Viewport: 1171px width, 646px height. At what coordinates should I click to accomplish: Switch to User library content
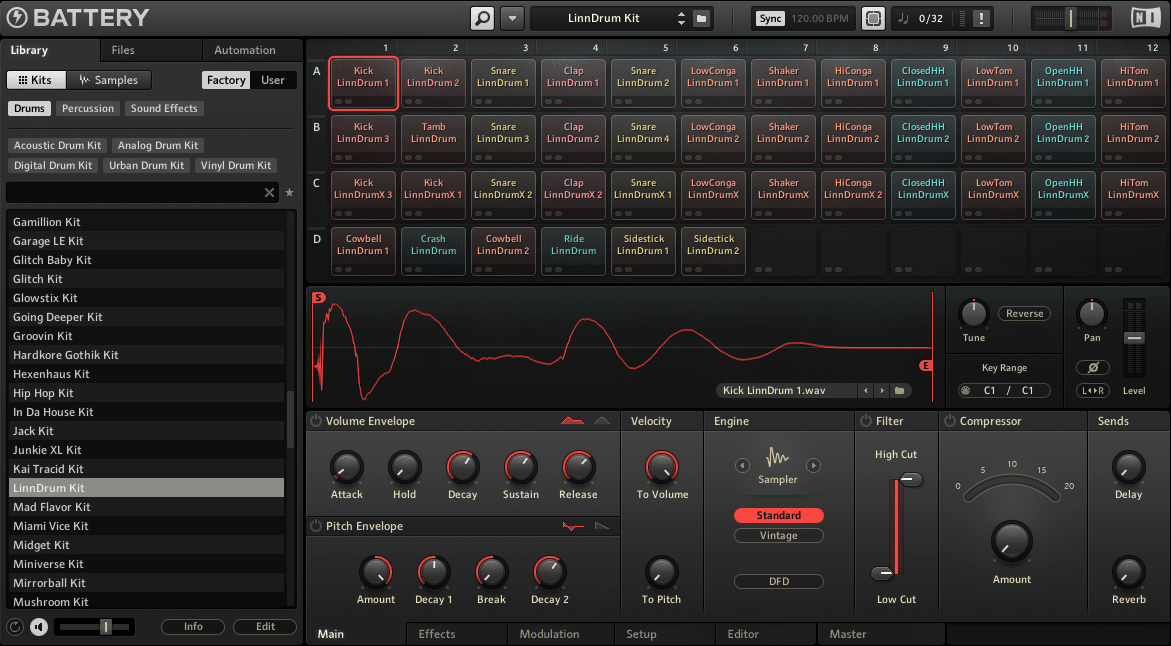[273, 80]
